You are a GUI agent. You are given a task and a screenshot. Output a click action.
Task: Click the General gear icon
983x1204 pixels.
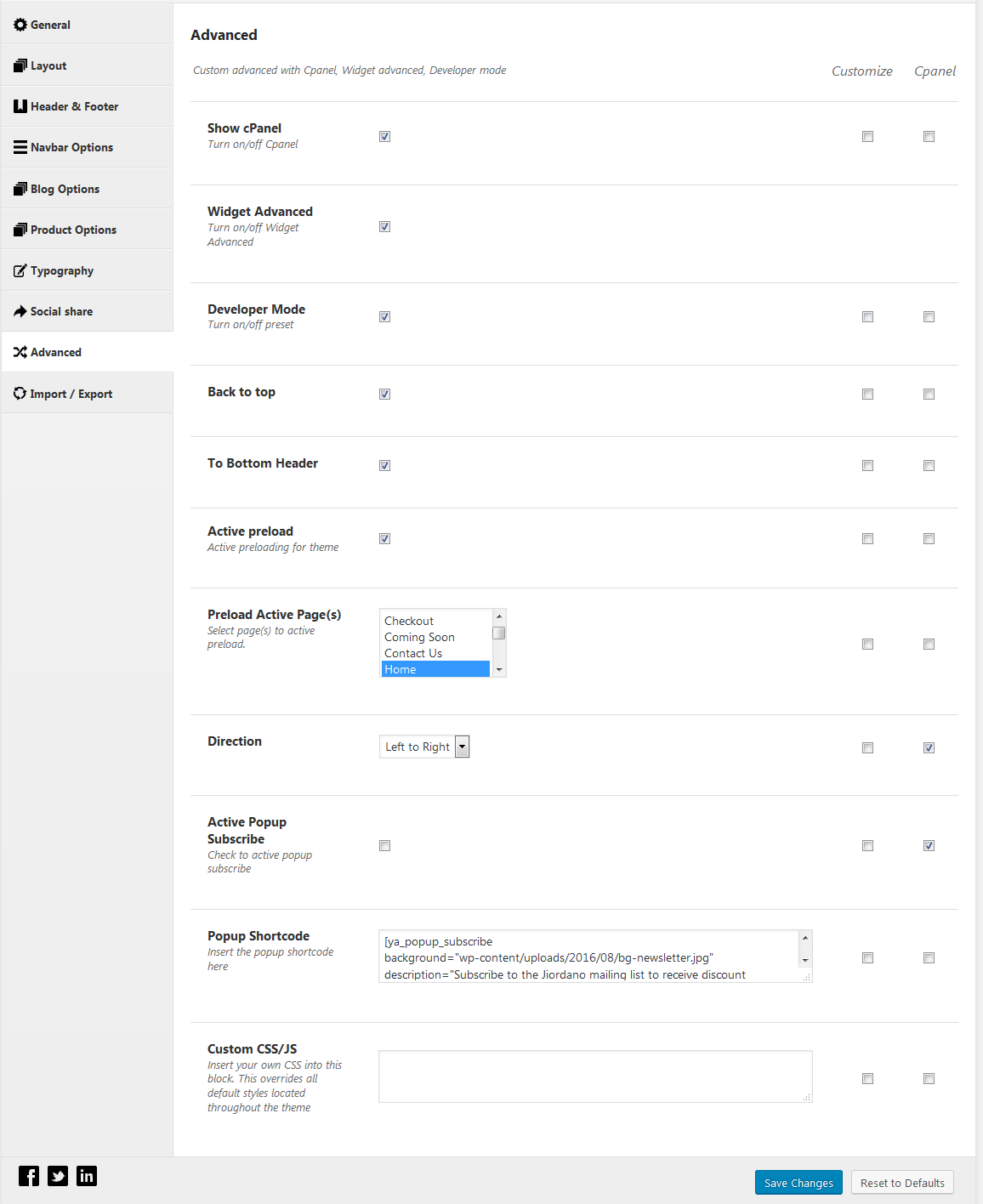tap(20, 25)
